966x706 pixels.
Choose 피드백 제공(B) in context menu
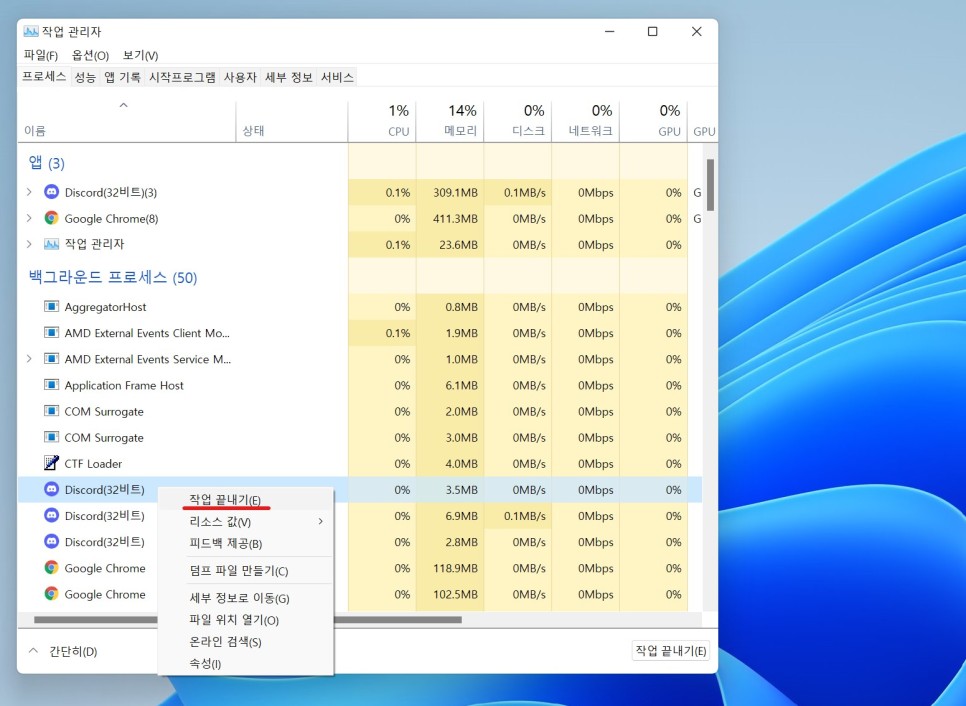(x=246, y=543)
